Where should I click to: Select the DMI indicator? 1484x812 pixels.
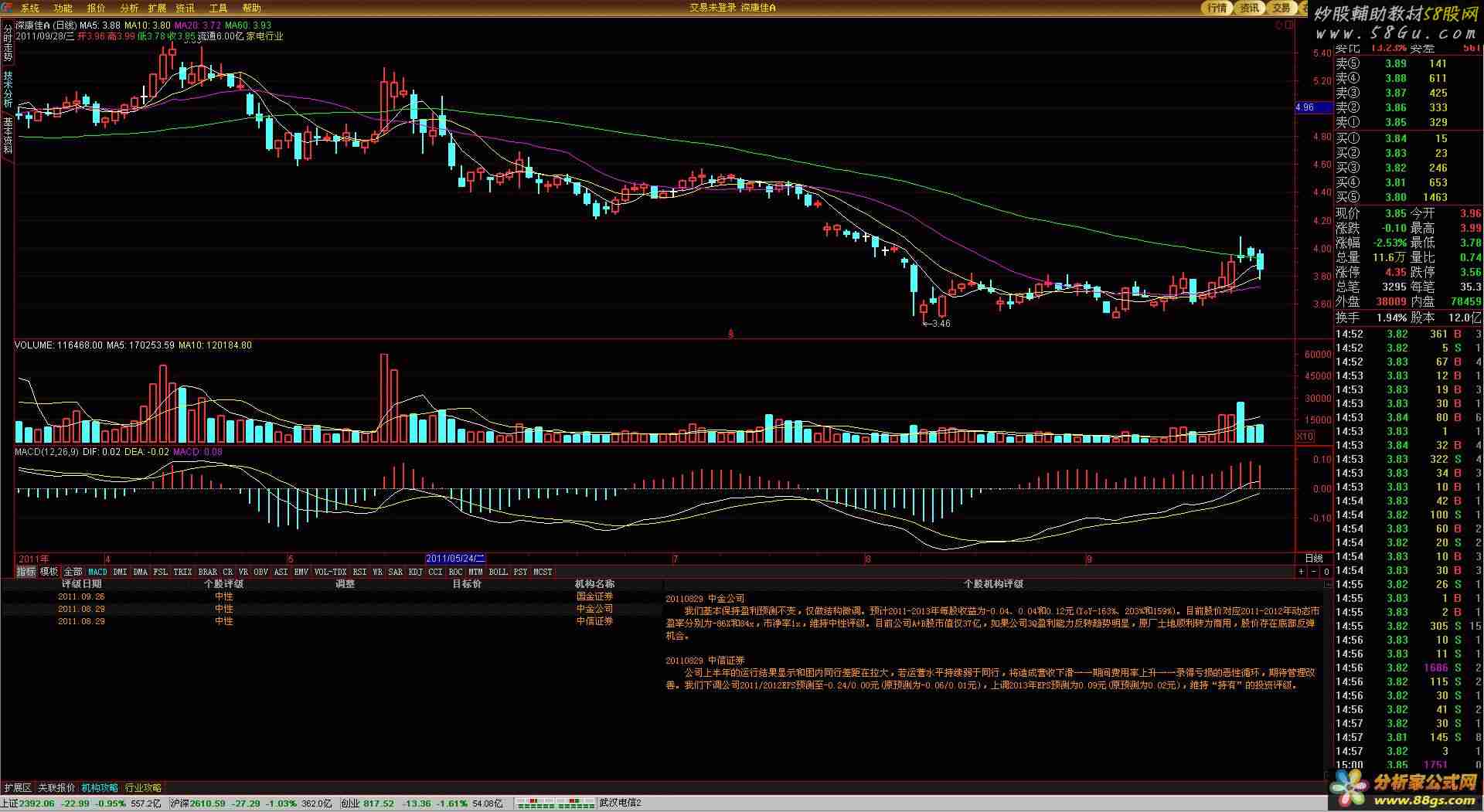120,572
